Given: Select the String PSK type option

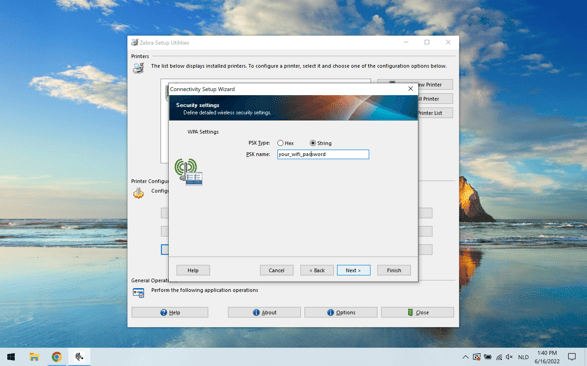Looking at the screenshot, I should [313, 143].
